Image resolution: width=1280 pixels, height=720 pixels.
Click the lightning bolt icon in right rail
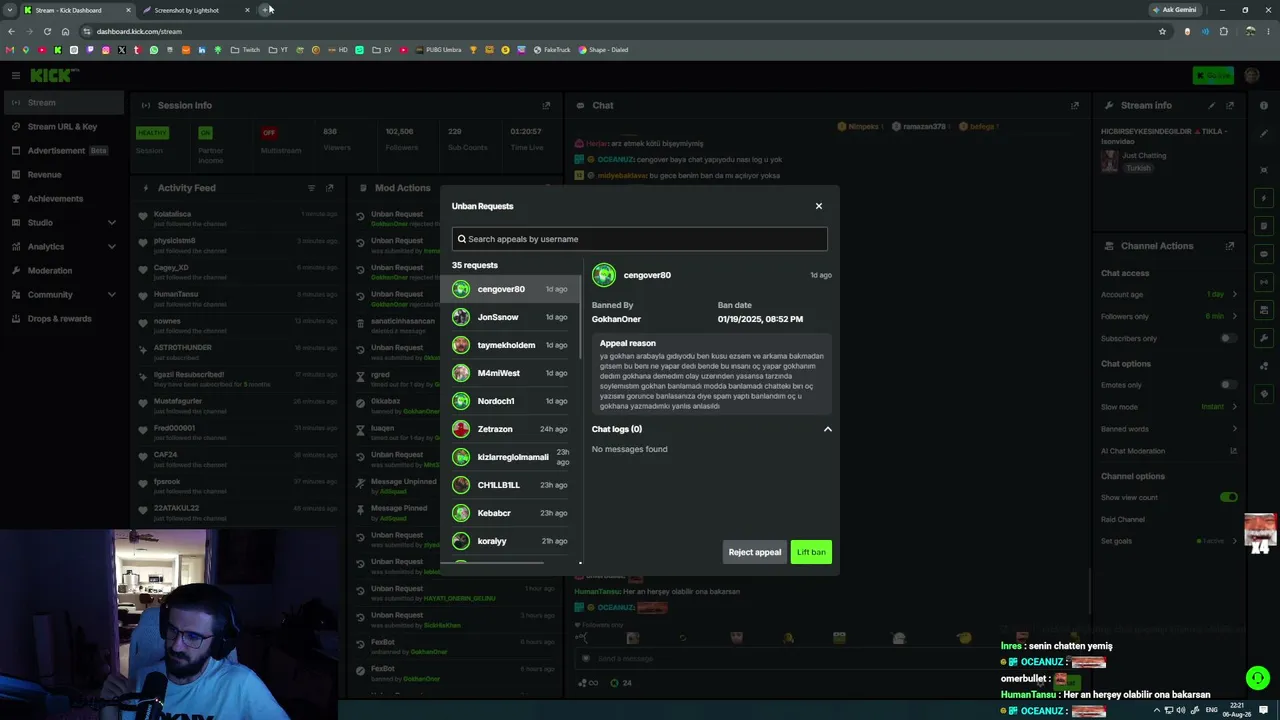[1265, 198]
